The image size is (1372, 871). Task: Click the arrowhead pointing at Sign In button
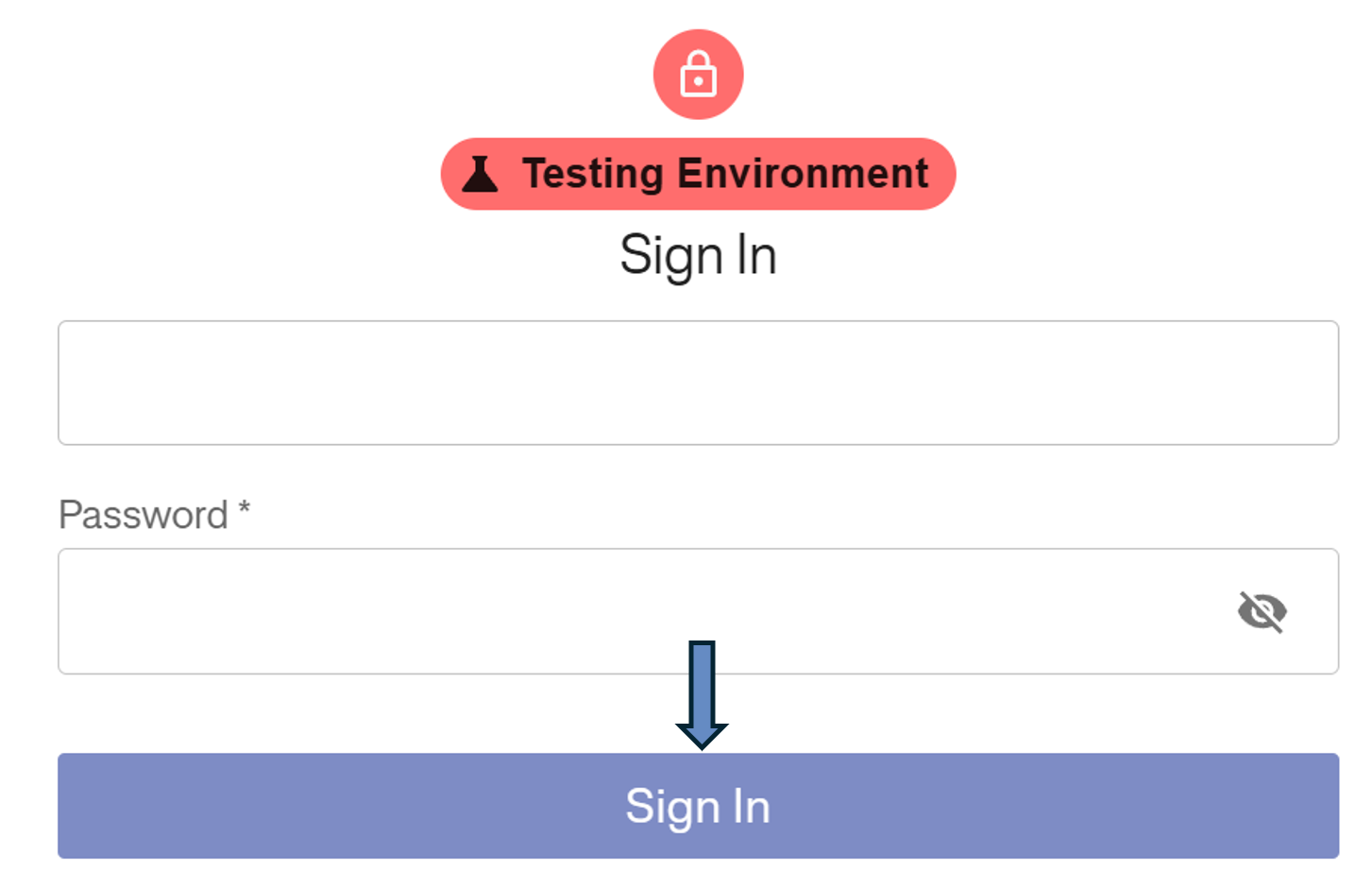[702, 735]
